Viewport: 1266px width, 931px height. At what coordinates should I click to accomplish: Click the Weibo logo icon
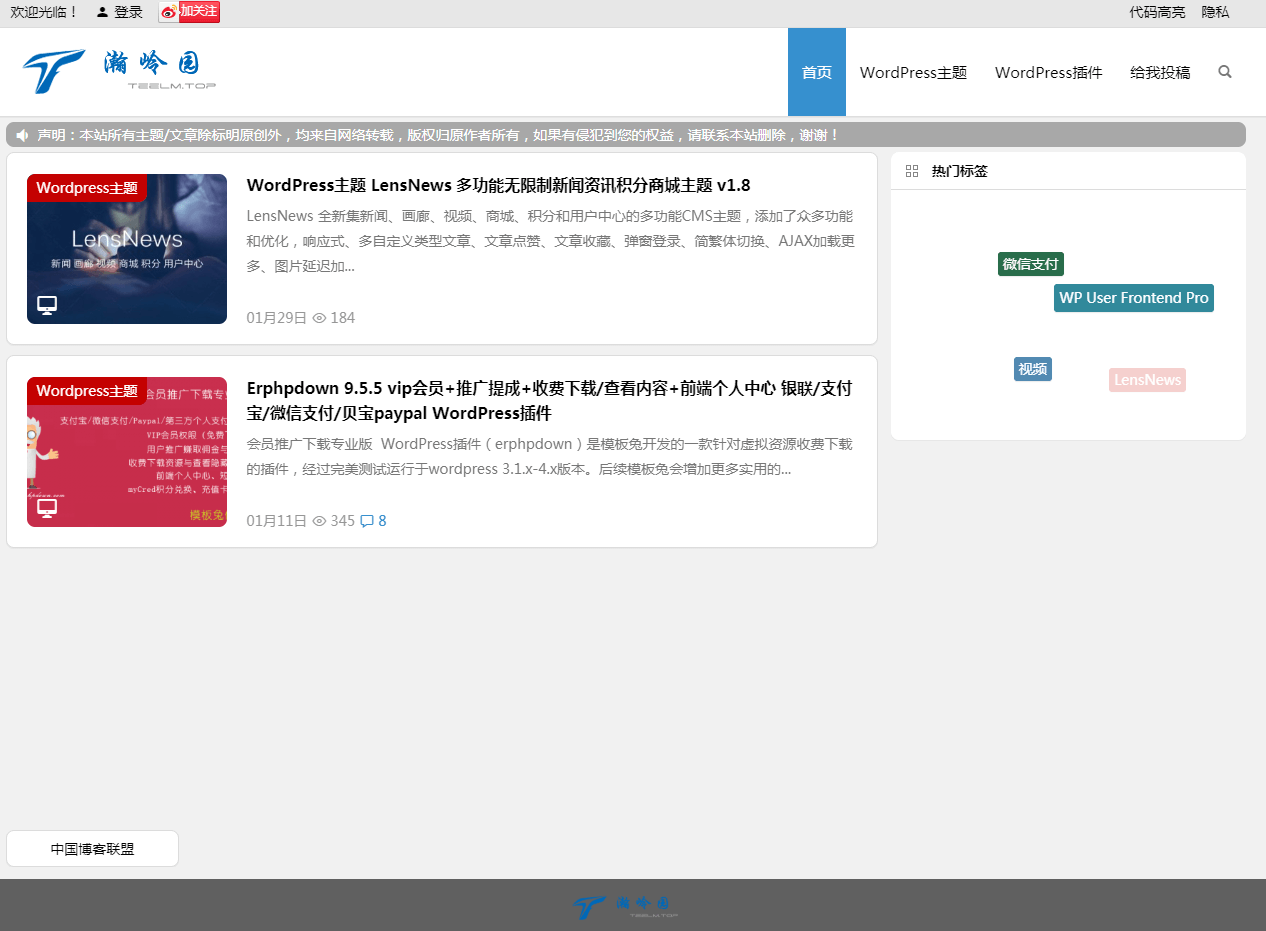click(169, 12)
